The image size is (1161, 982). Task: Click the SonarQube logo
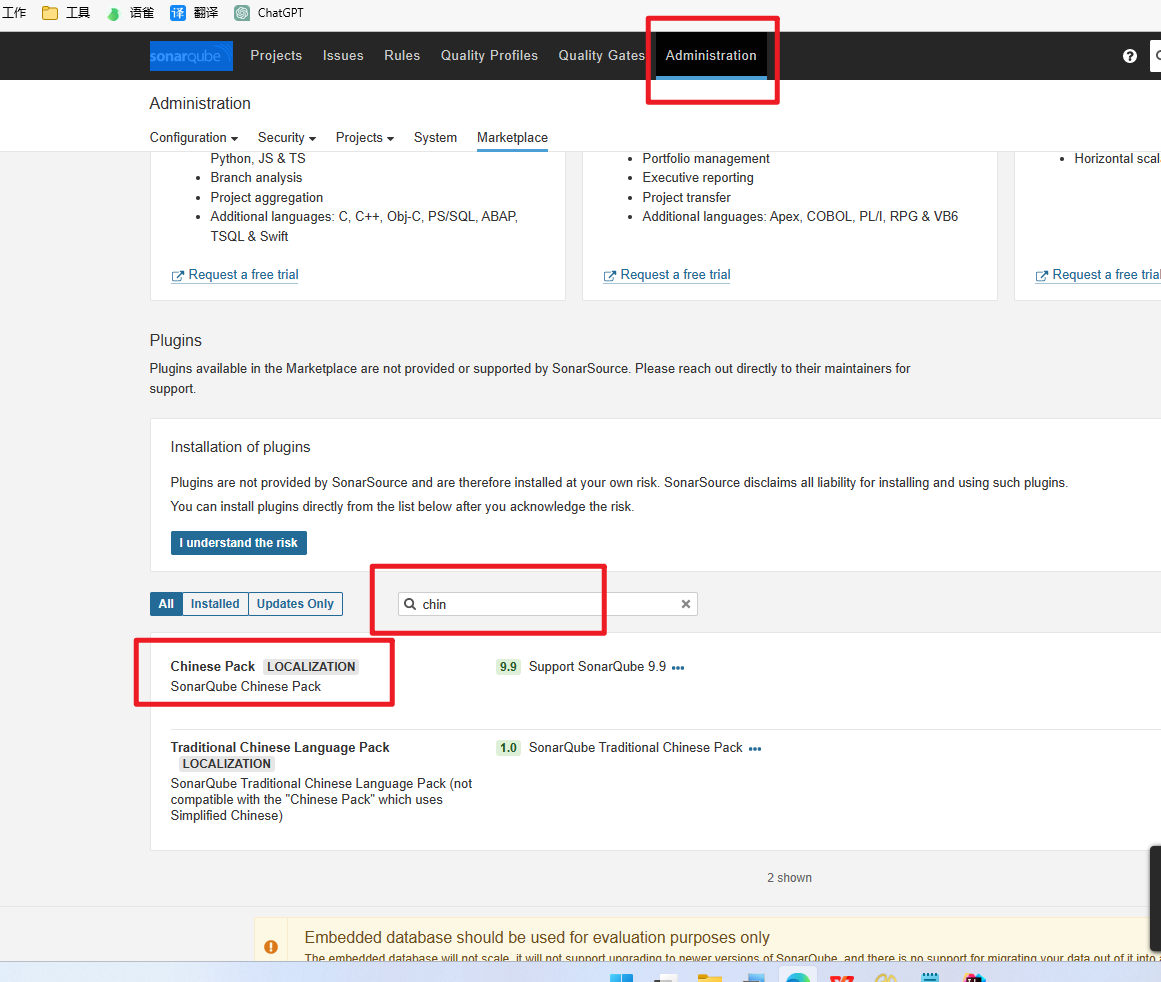click(191, 56)
